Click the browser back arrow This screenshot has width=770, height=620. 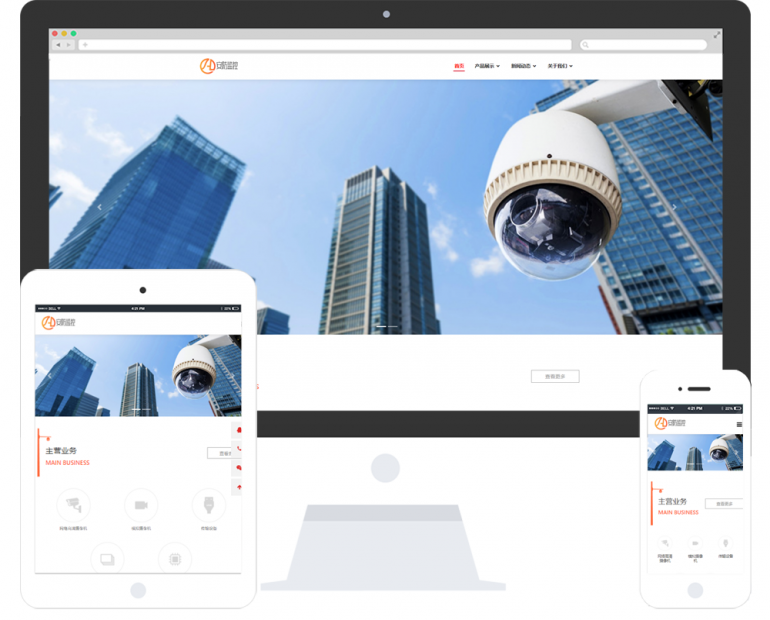click(58, 45)
